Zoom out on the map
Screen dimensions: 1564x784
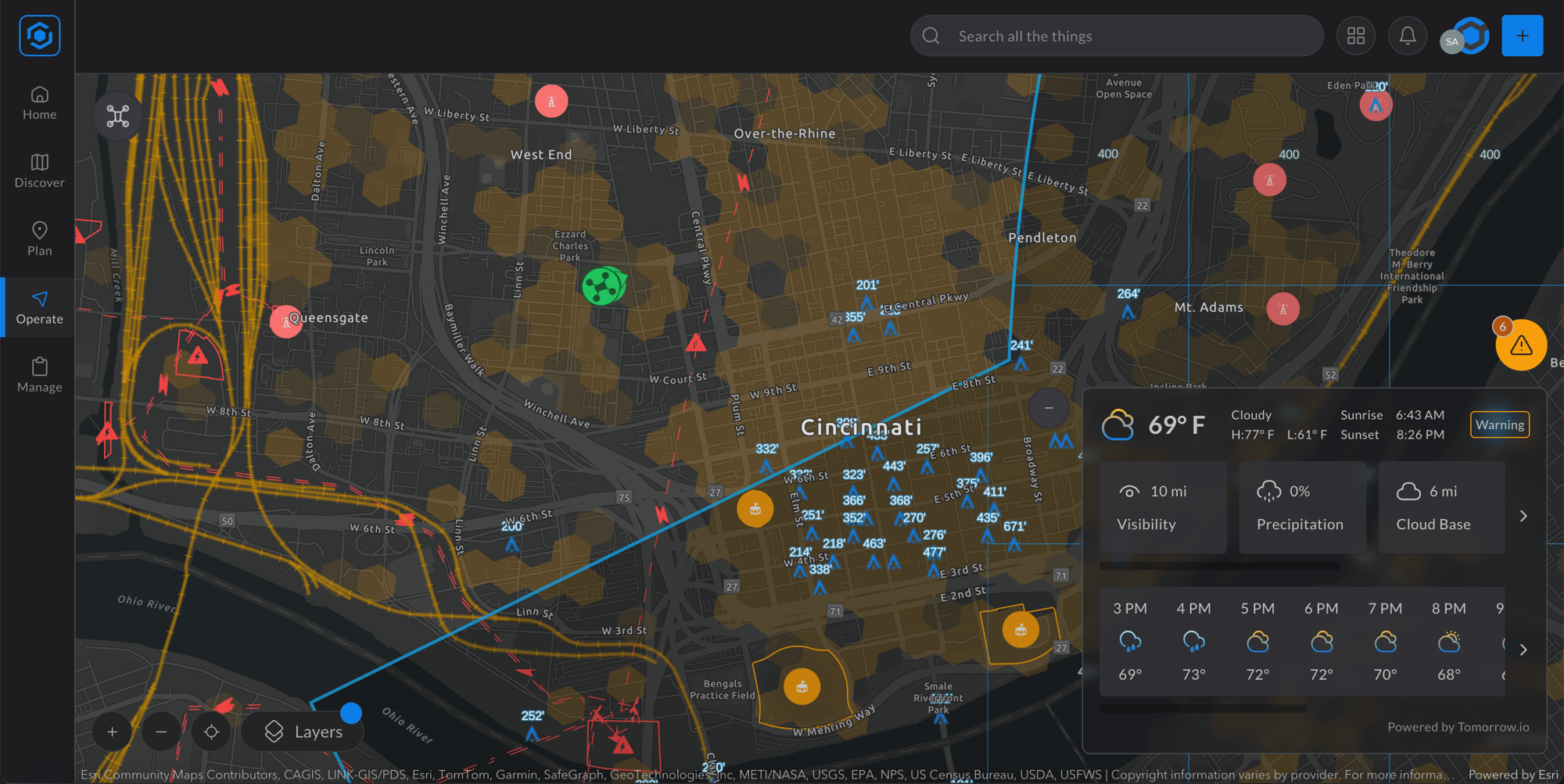tap(161, 732)
